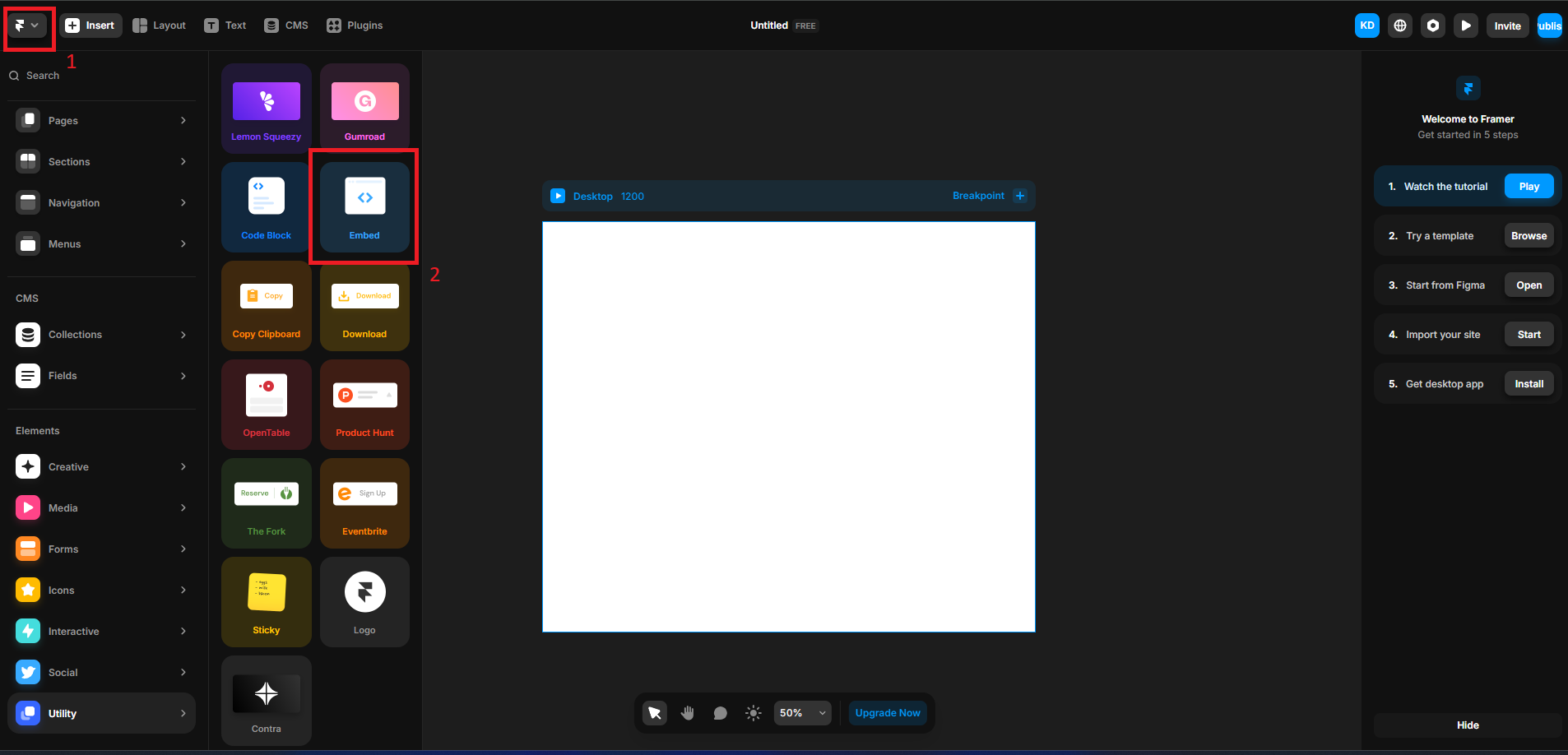The height and width of the screenshot is (755, 1568).
Task: Add a breakpoint with the plus icon
Action: click(1020, 196)
